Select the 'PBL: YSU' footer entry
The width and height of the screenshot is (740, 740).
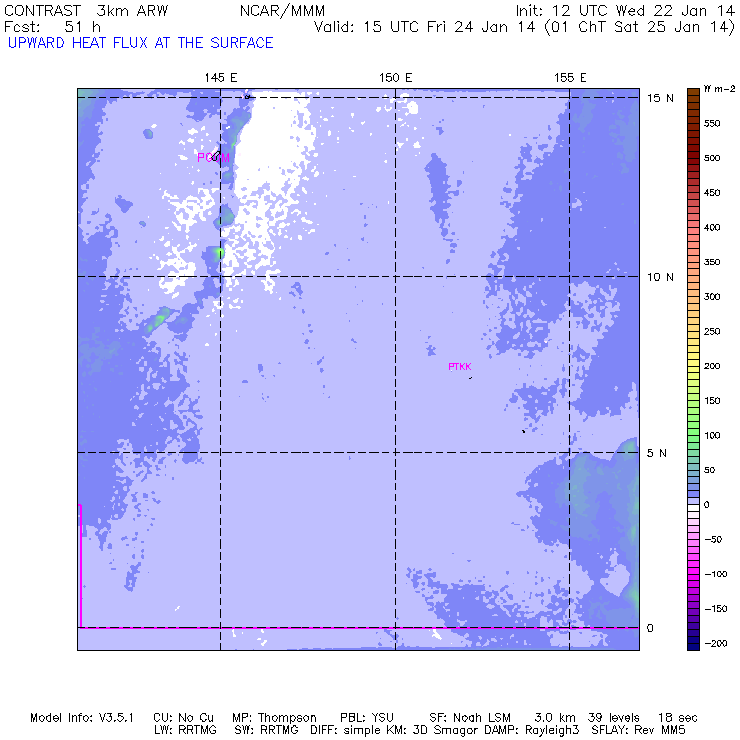367,718
